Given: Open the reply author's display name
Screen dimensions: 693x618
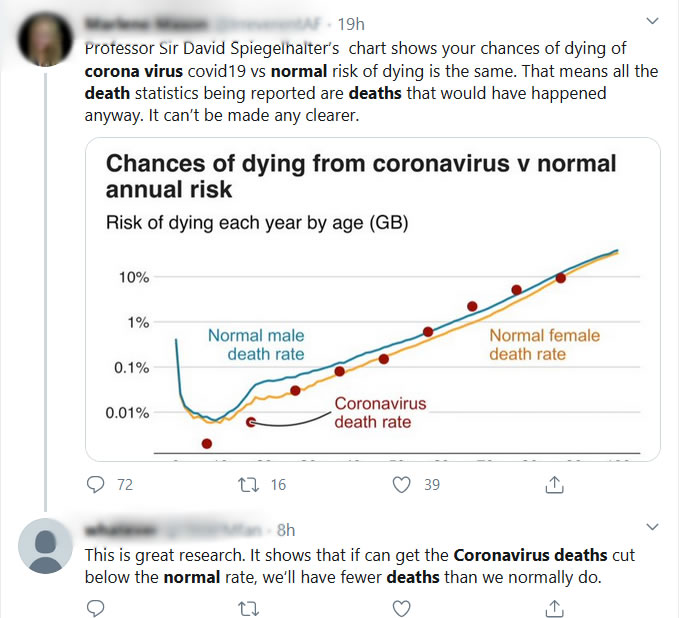Looking at the screenshot, I should [120, 529].
